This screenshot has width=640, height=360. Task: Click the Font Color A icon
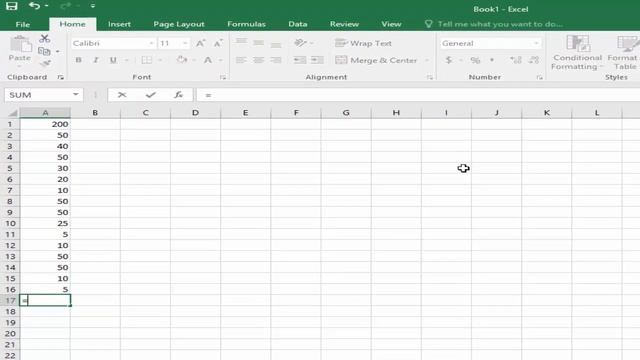click(x=208, y=60)
